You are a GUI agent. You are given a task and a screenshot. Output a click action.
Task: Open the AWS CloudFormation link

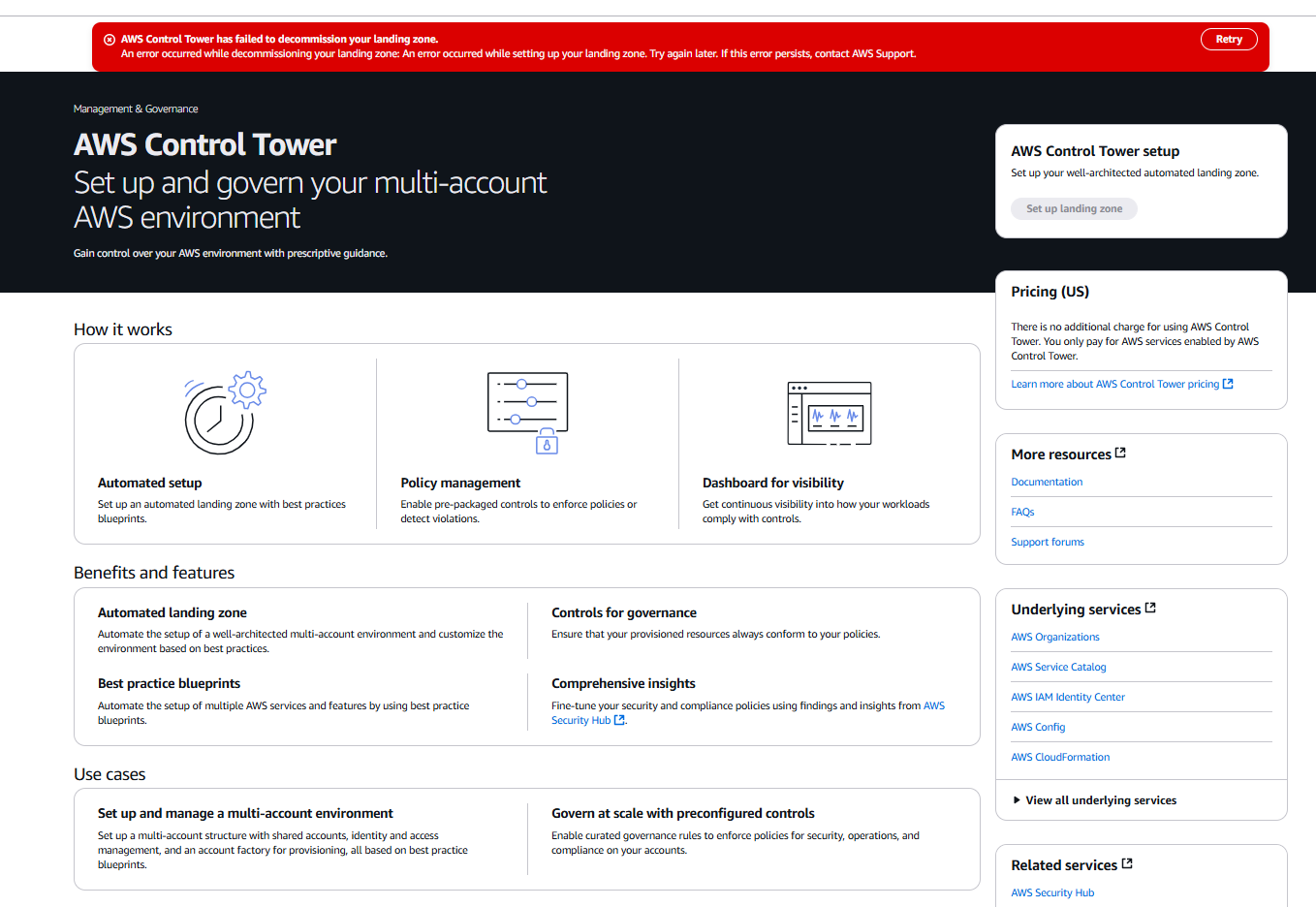click(1060, 757)
